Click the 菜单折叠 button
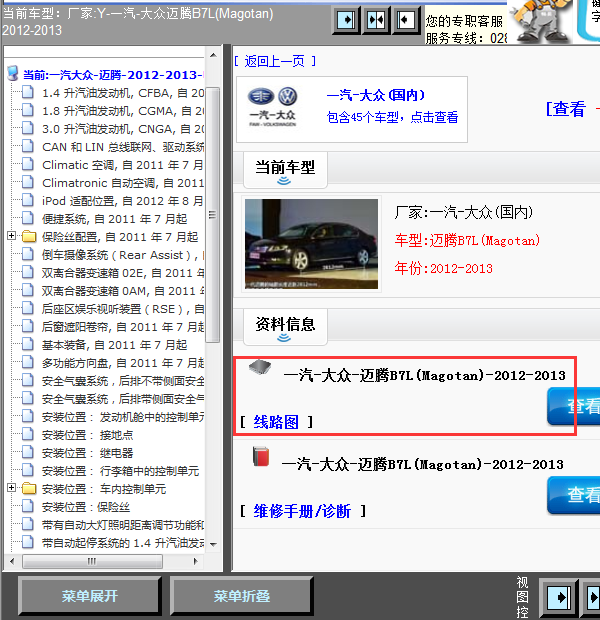The image size is (600, 620). pyautogui.click(x=242, y=596)
